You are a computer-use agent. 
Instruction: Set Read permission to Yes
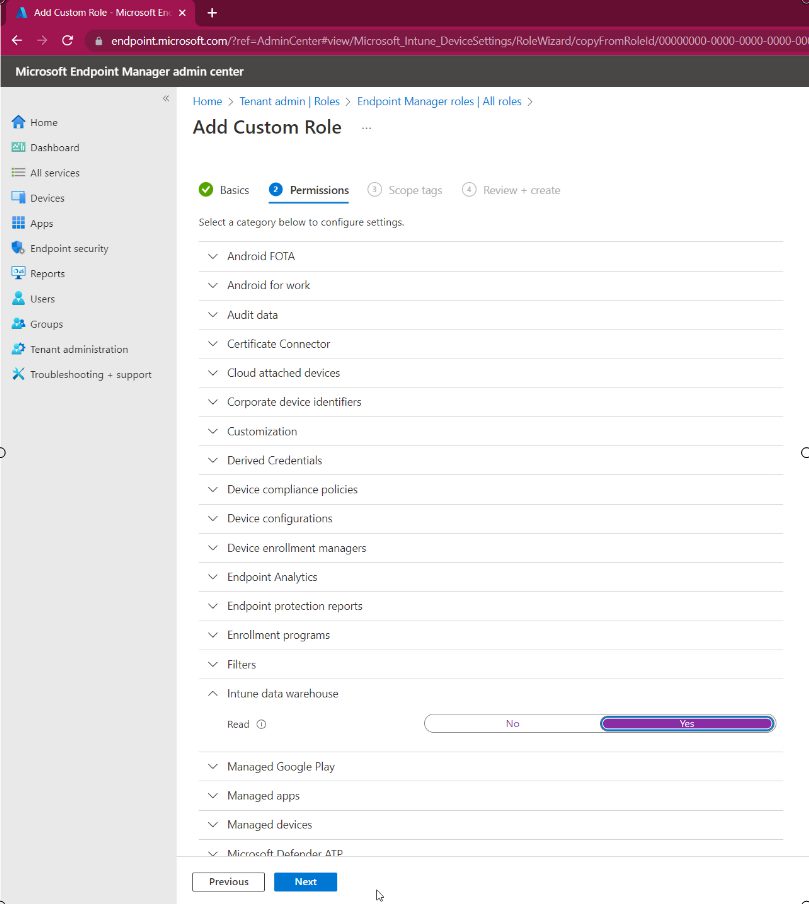coord(687,724)
